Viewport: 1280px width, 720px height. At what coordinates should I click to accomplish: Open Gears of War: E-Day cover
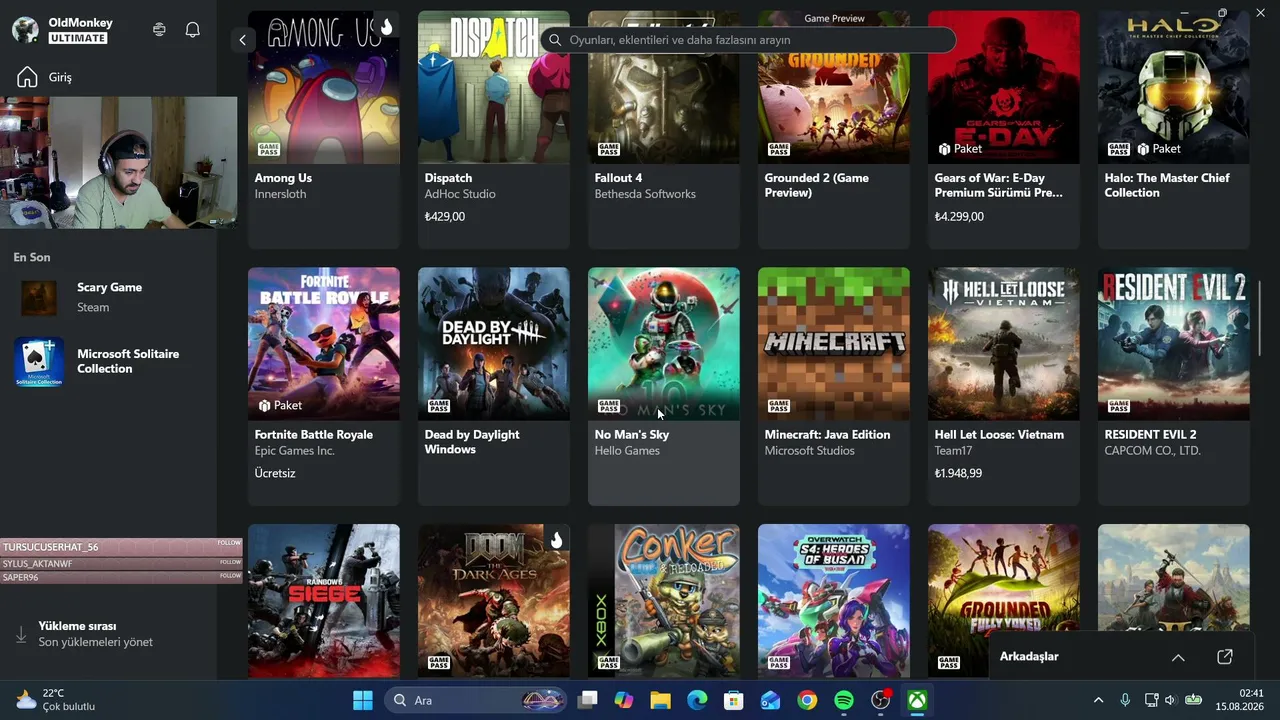tap(1004, 87)
